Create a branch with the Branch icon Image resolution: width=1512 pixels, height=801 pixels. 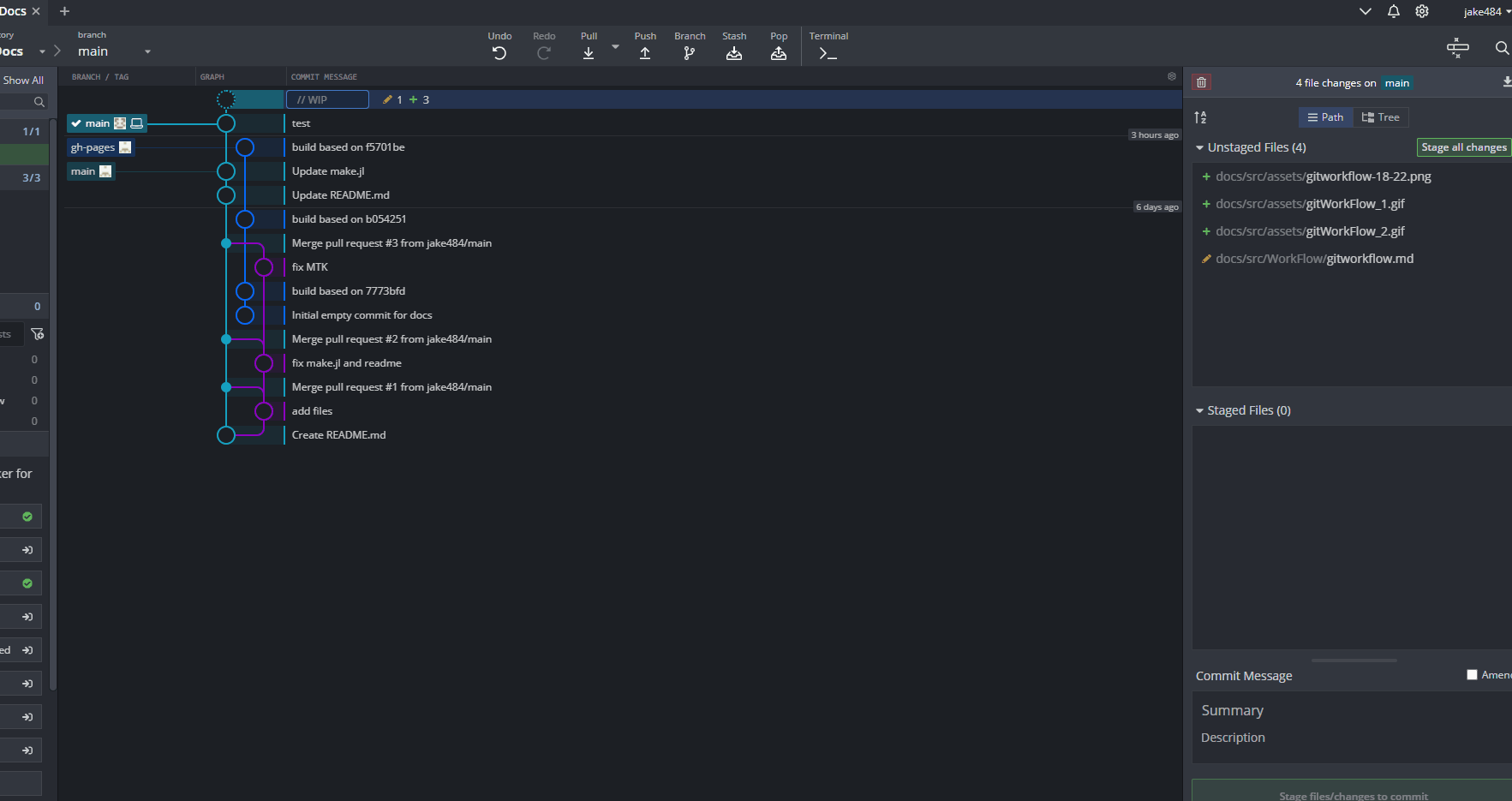pyautogui.click(x=690, y=53)
